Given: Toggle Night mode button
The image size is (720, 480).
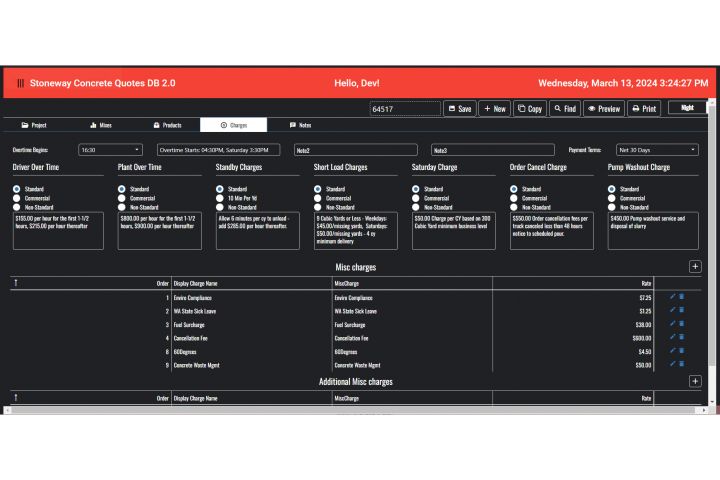Looking at the screenshot, I should pos(687,107).
